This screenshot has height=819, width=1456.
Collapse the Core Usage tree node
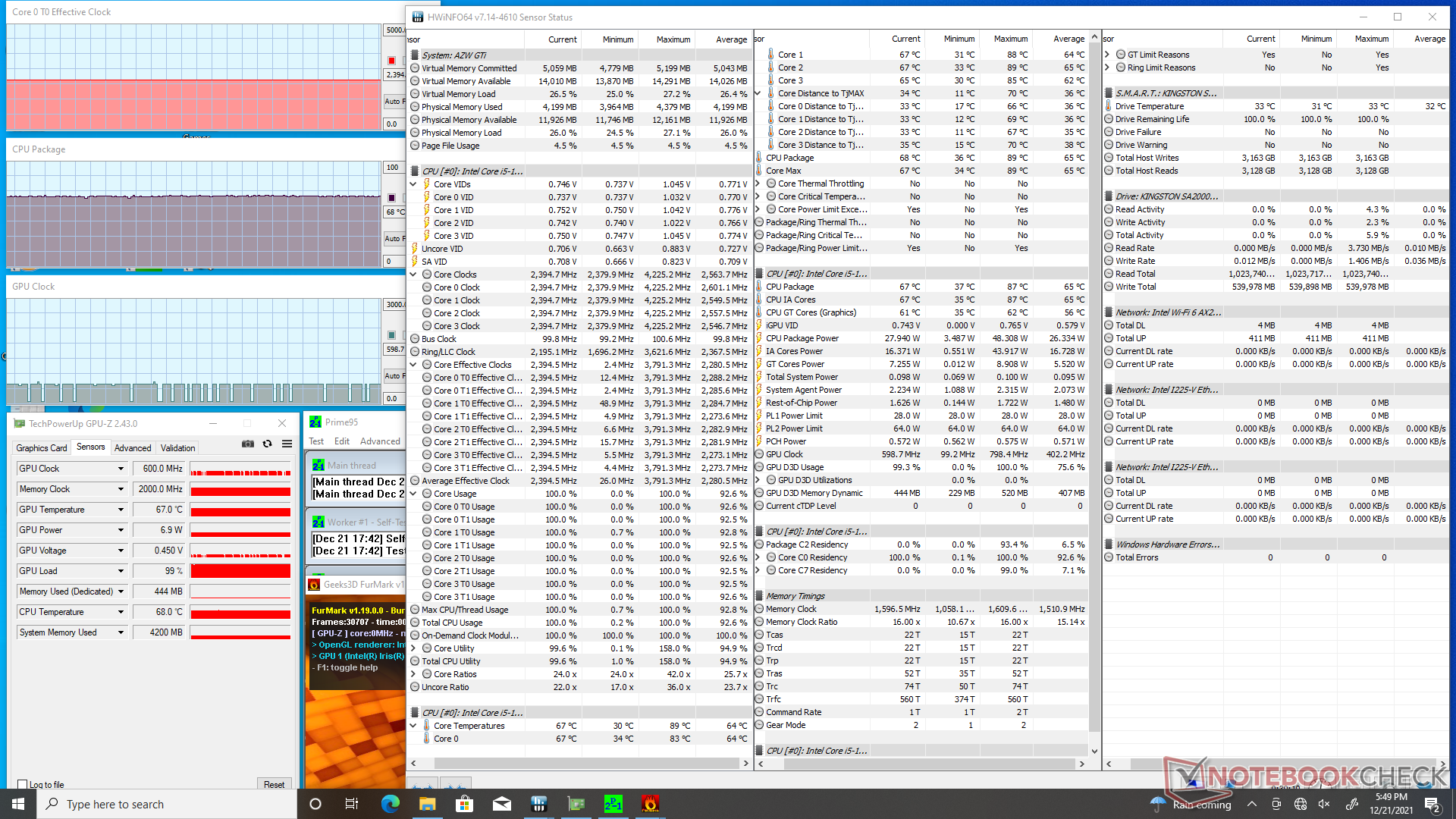click(x=413, y=494)
